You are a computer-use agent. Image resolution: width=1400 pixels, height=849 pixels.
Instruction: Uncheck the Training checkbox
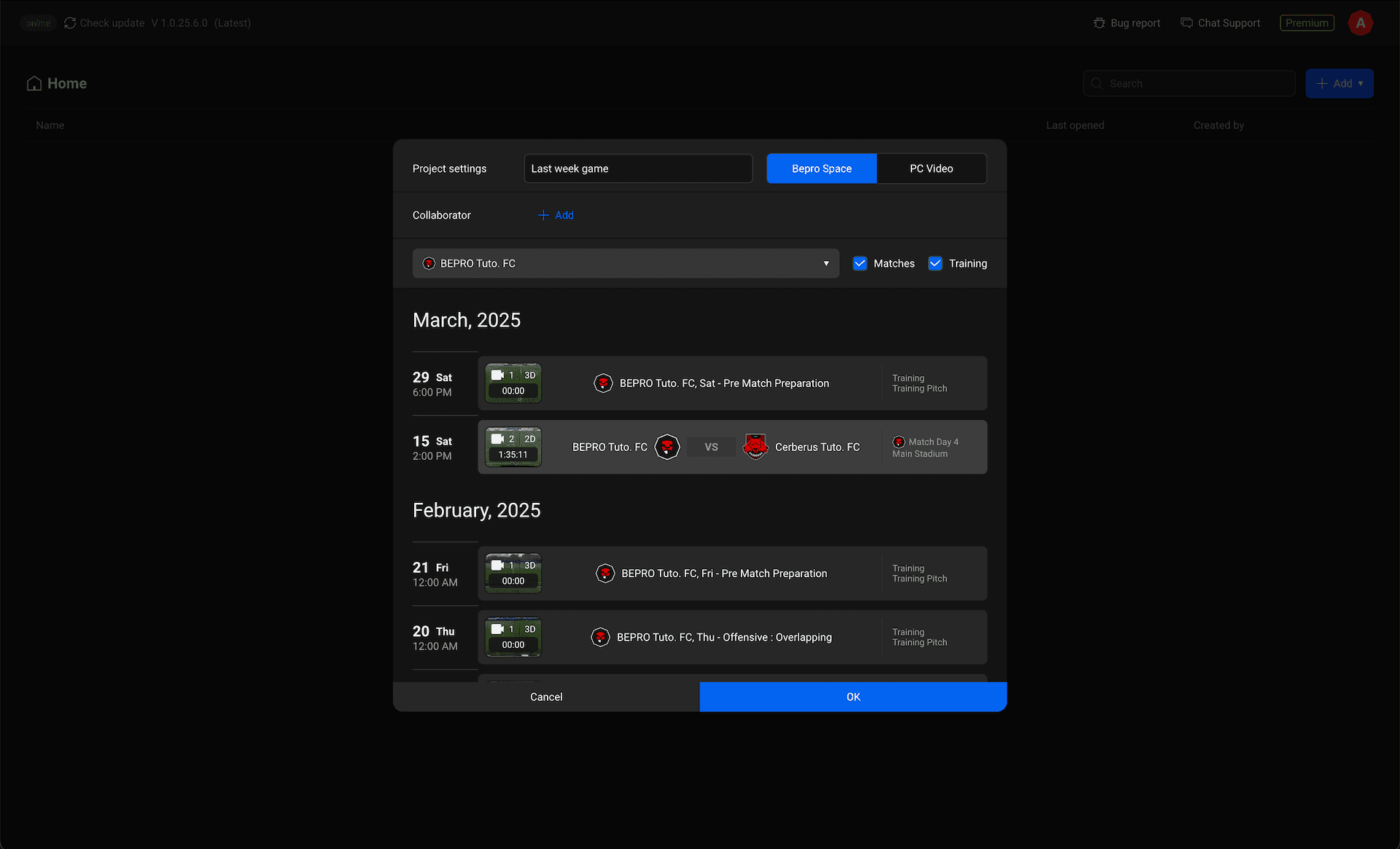click(x=936, y=264)
